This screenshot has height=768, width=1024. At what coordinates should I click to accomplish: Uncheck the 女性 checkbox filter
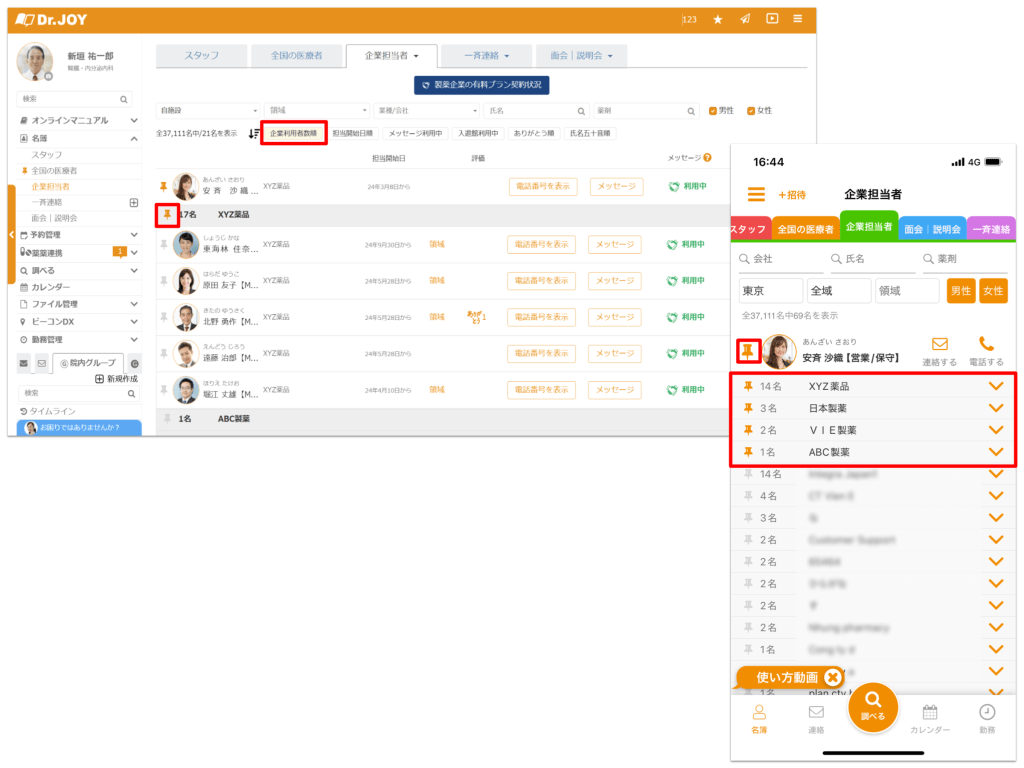pyautogui.click(x=751, y=111)
